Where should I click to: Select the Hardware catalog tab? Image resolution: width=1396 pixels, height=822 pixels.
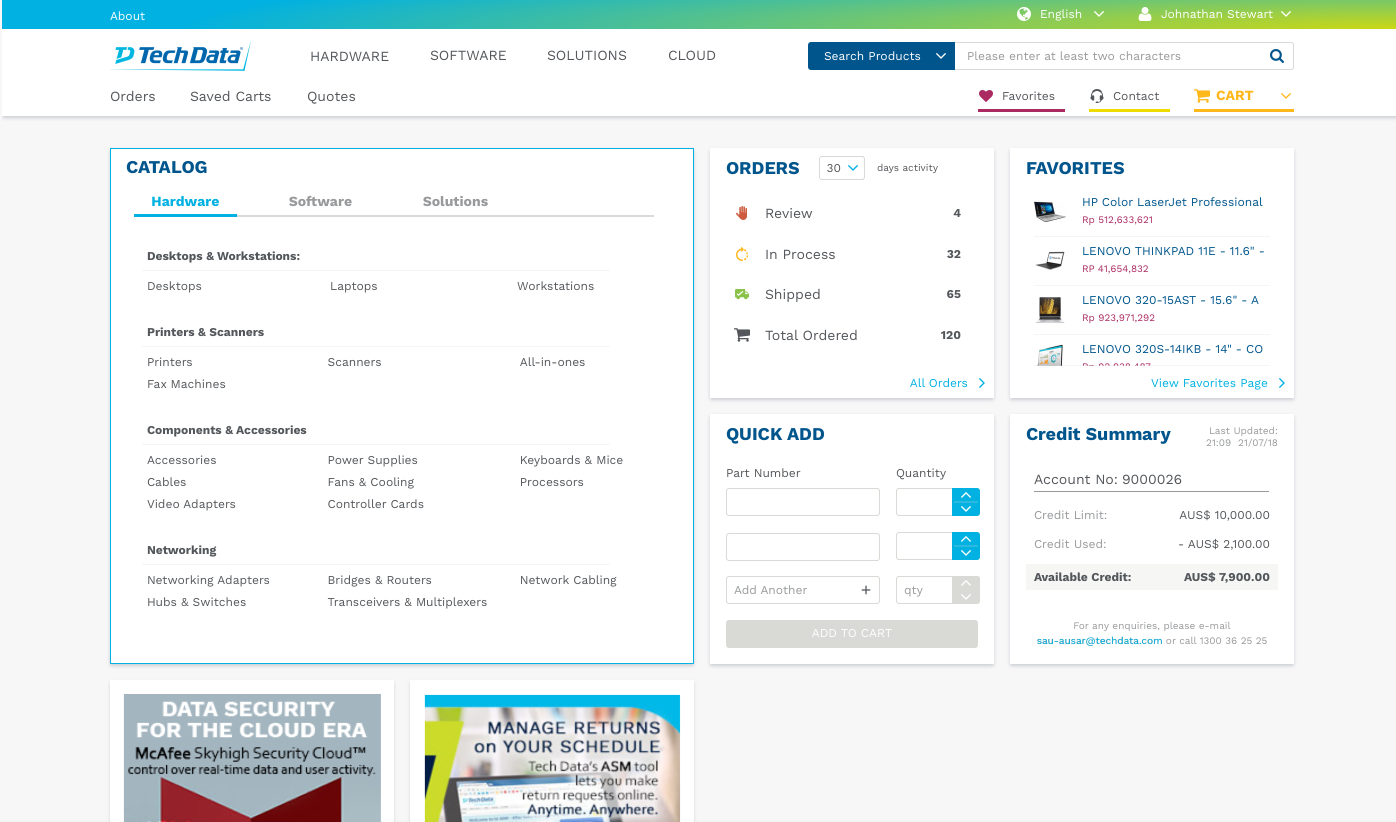[185, 201]
